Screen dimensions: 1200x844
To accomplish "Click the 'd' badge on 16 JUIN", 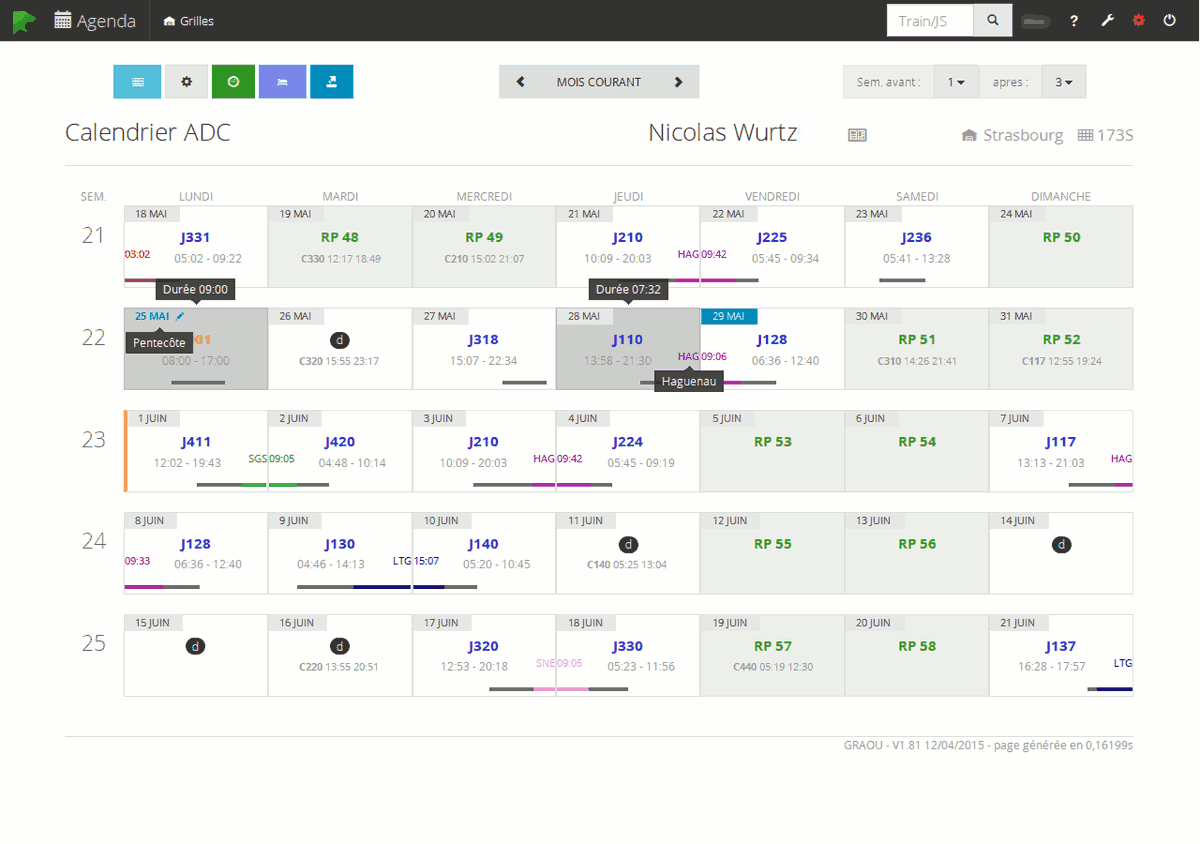I will click(x=340, y=646).
